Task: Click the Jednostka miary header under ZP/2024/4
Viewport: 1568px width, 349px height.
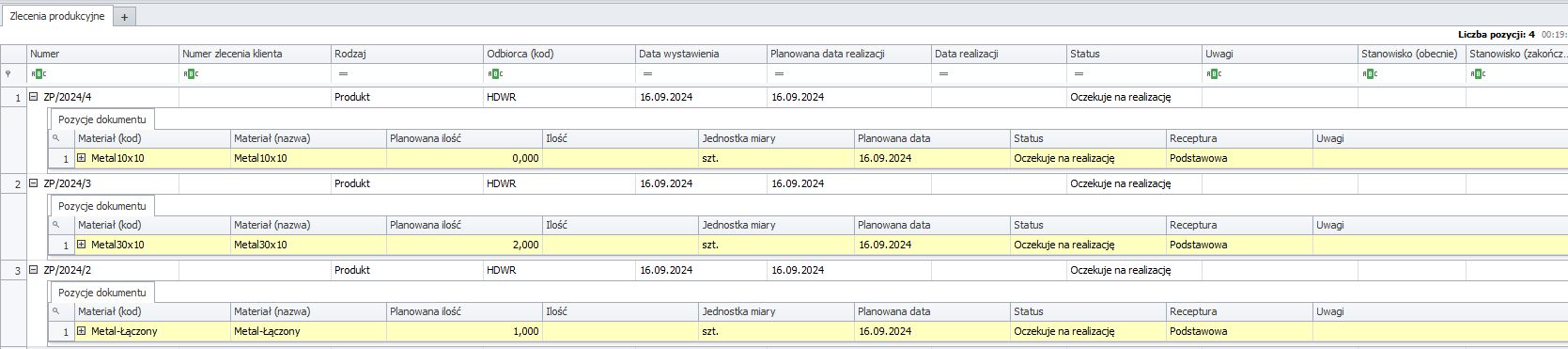Action: [x=776, y=138]
